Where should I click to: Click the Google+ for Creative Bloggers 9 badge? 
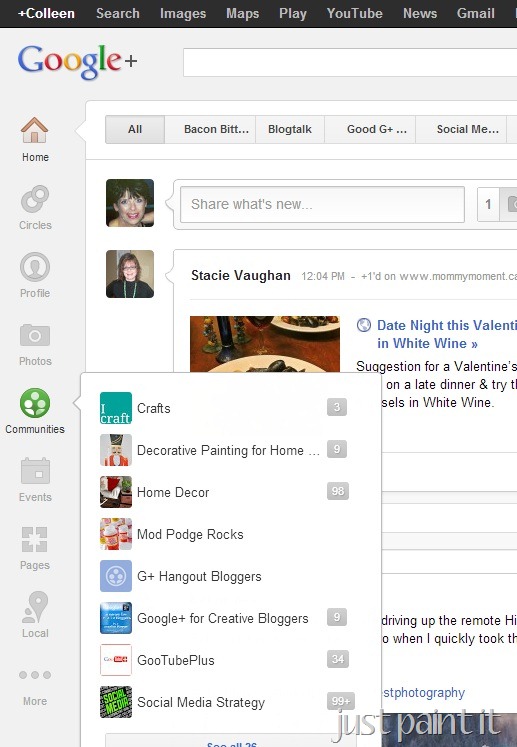pos(337,617)
